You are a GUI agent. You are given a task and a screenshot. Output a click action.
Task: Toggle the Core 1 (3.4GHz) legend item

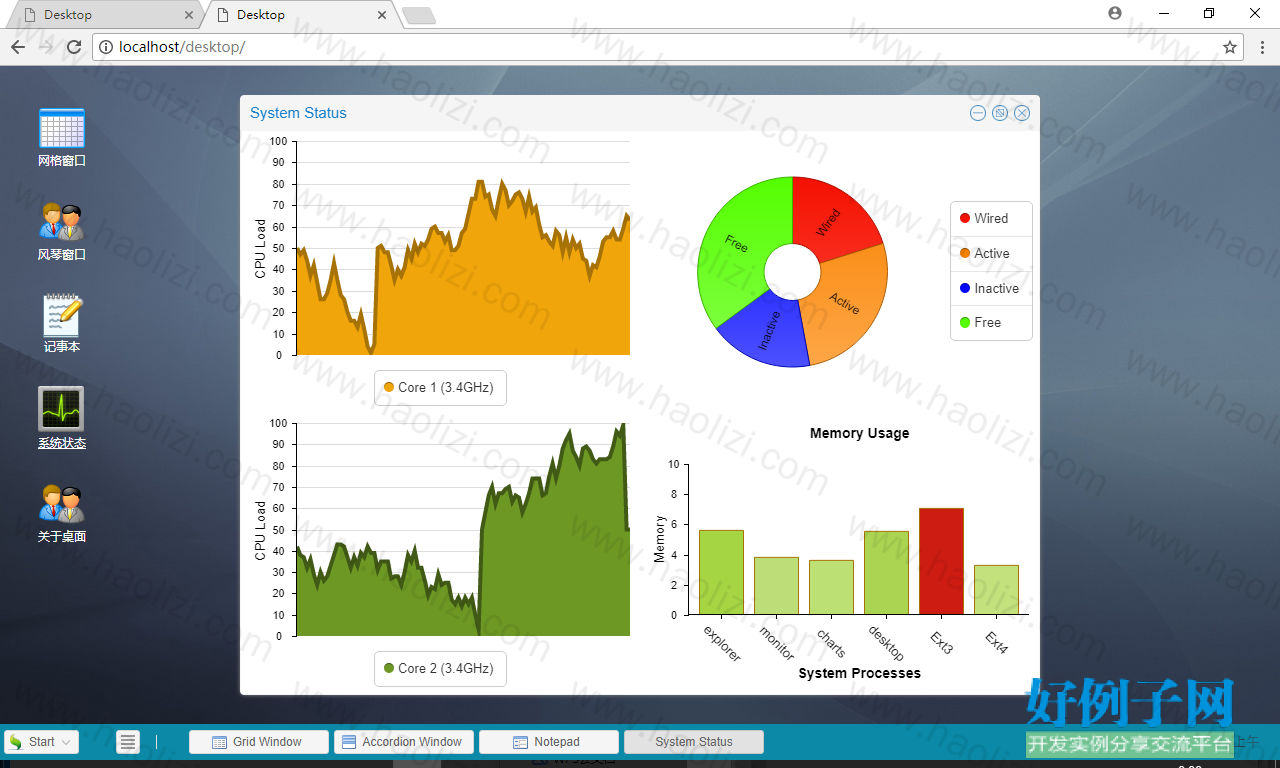tap(440, 387)
